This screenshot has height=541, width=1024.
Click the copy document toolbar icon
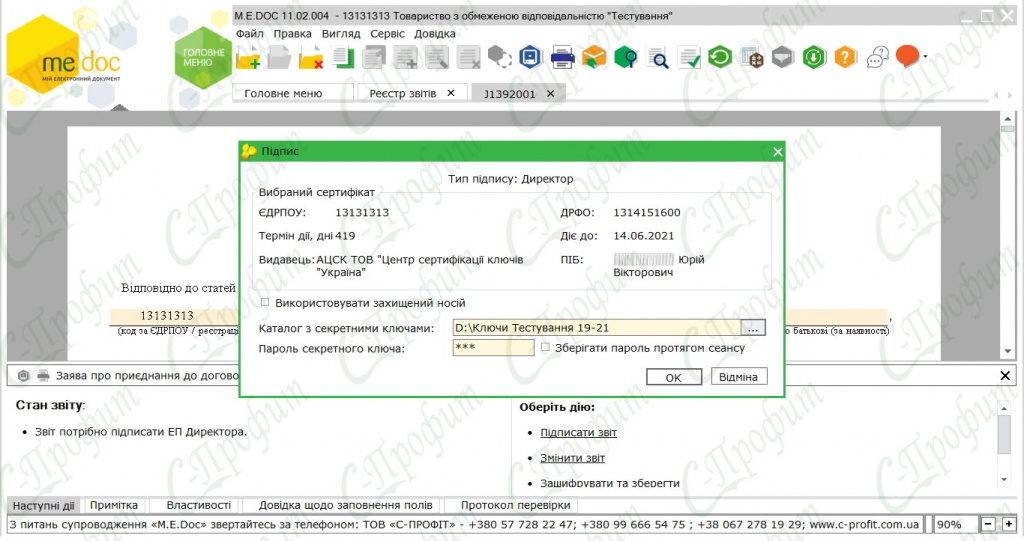point(342,57)
